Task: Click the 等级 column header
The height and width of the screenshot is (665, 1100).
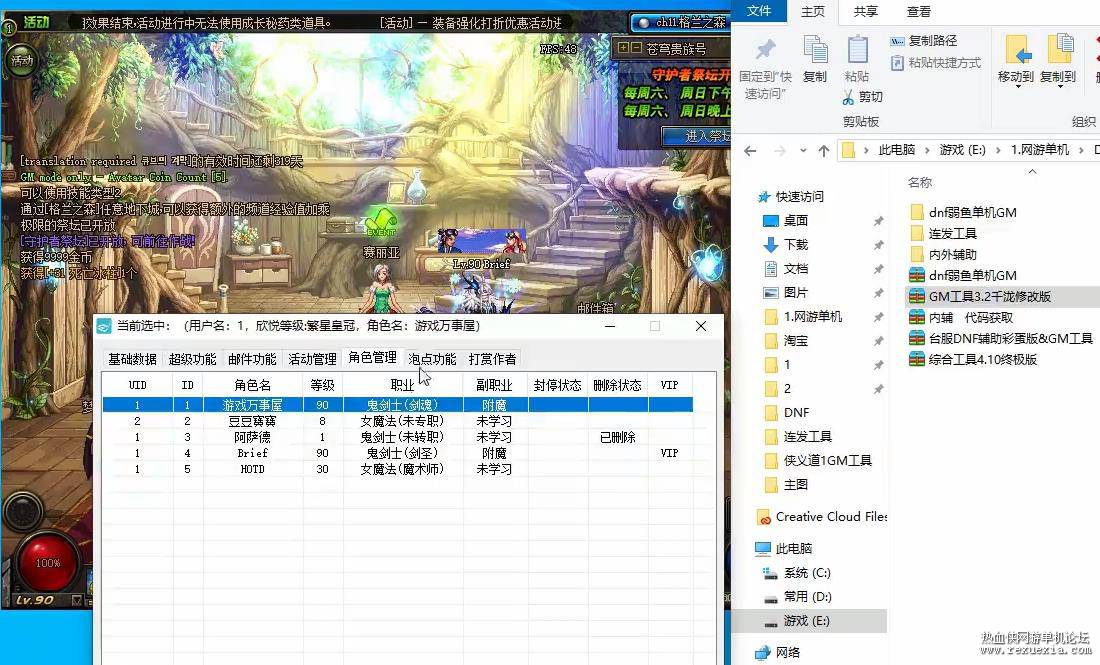Action: 323,385
